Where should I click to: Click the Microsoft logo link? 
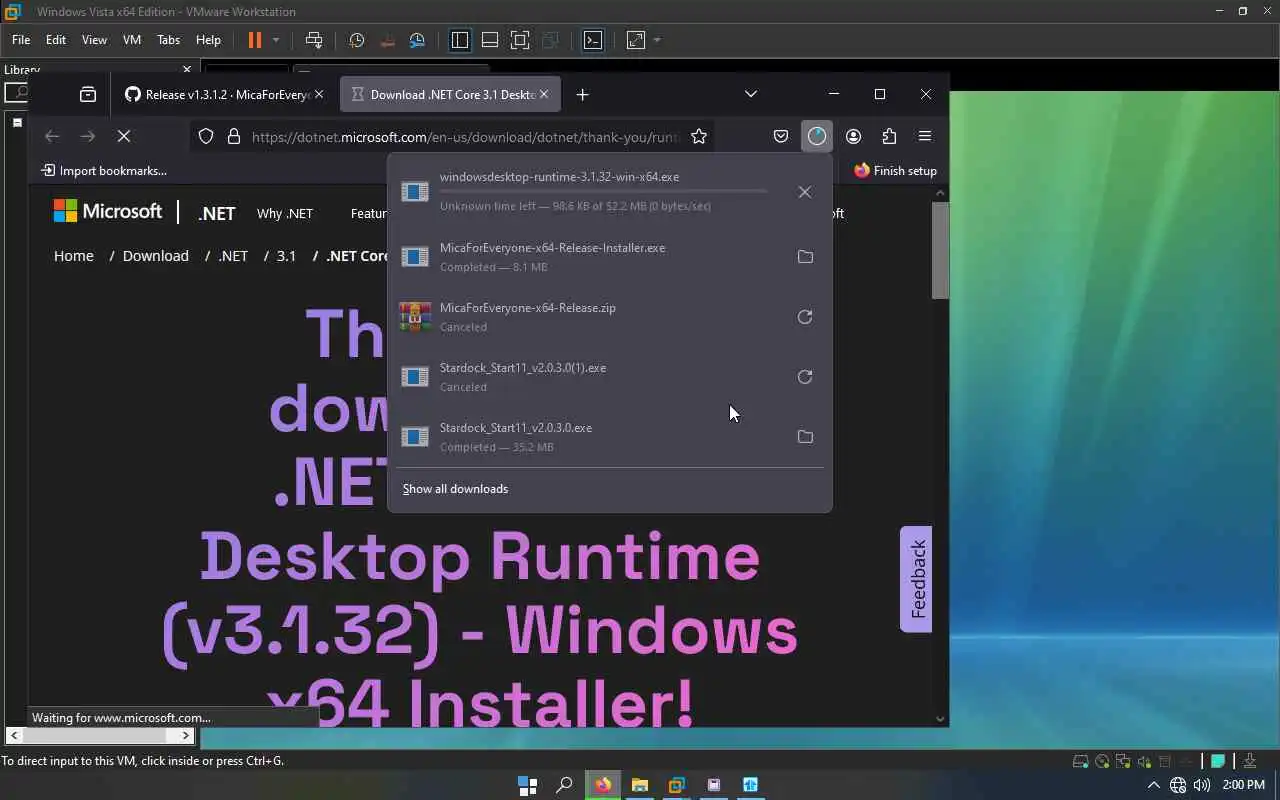(x=108, y=211)
